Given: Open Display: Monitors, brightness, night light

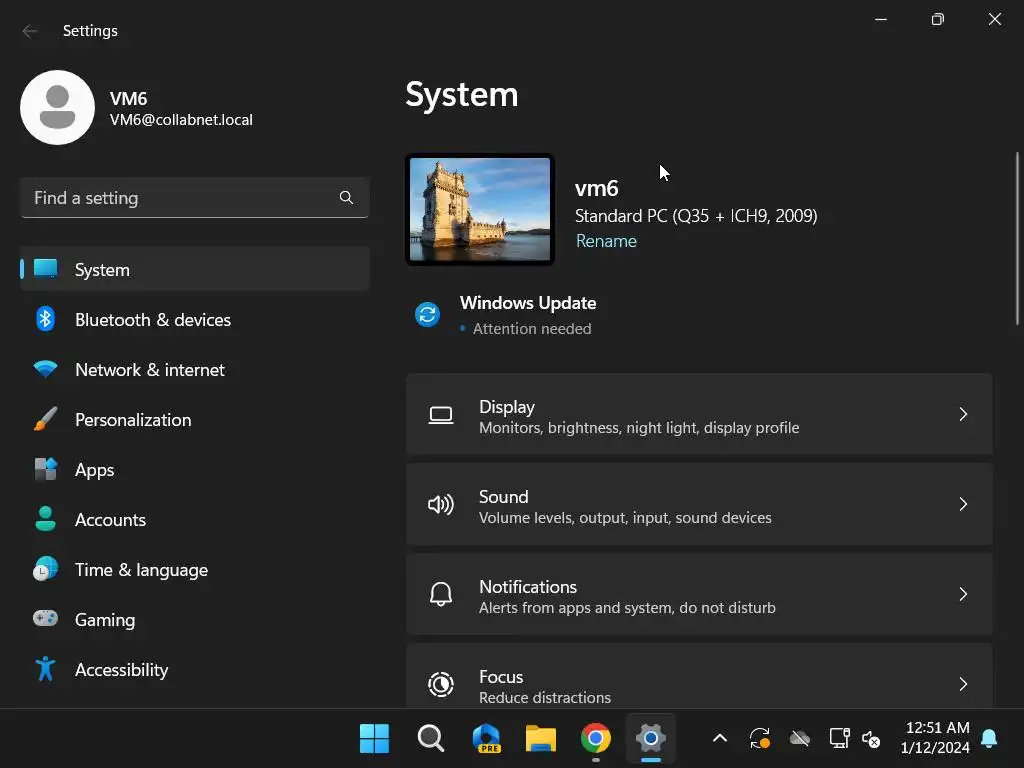Looking at the screenshot, I should 699,414.
